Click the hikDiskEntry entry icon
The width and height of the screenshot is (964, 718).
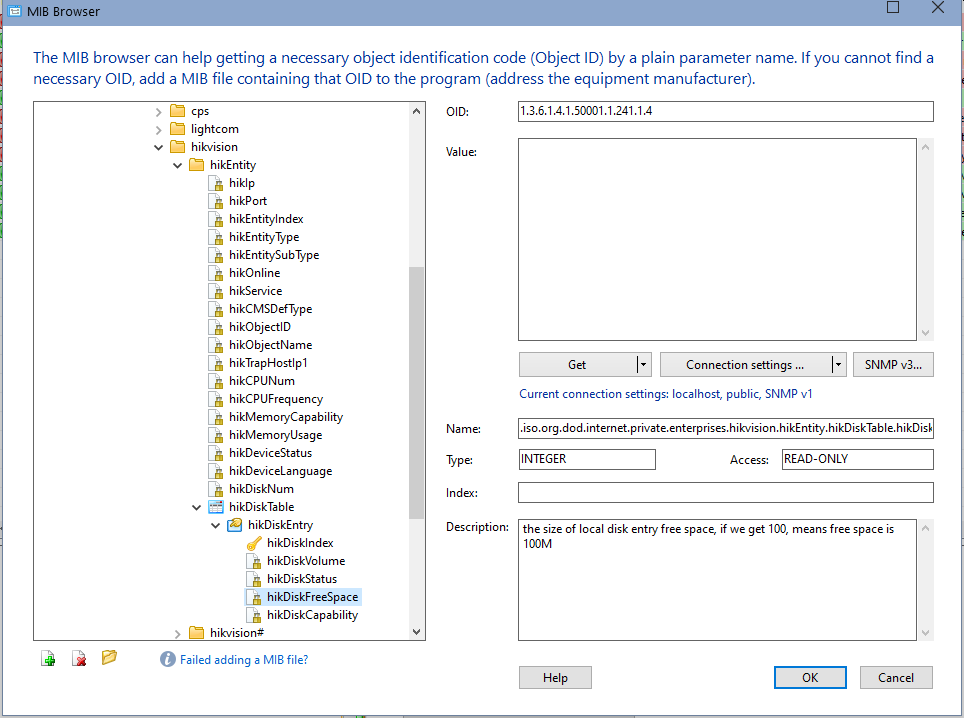tap(234, 524)
